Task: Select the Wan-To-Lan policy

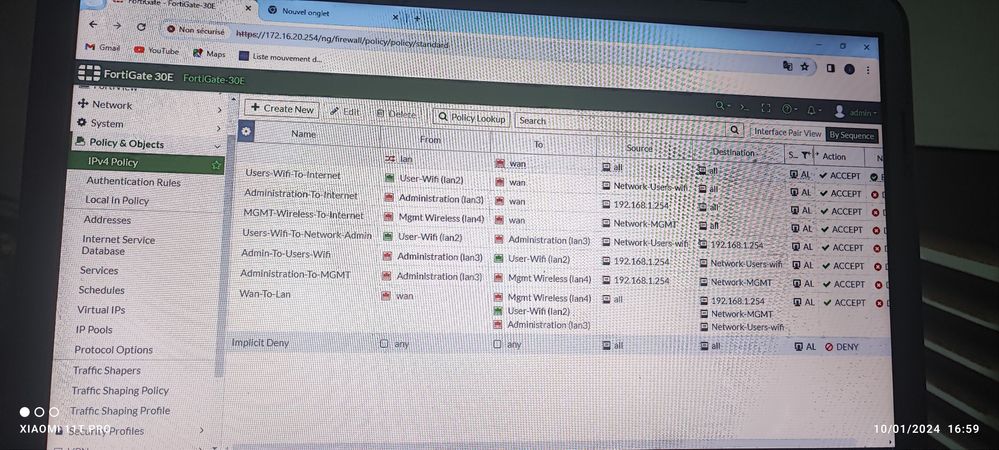Action: click(265, 294)
